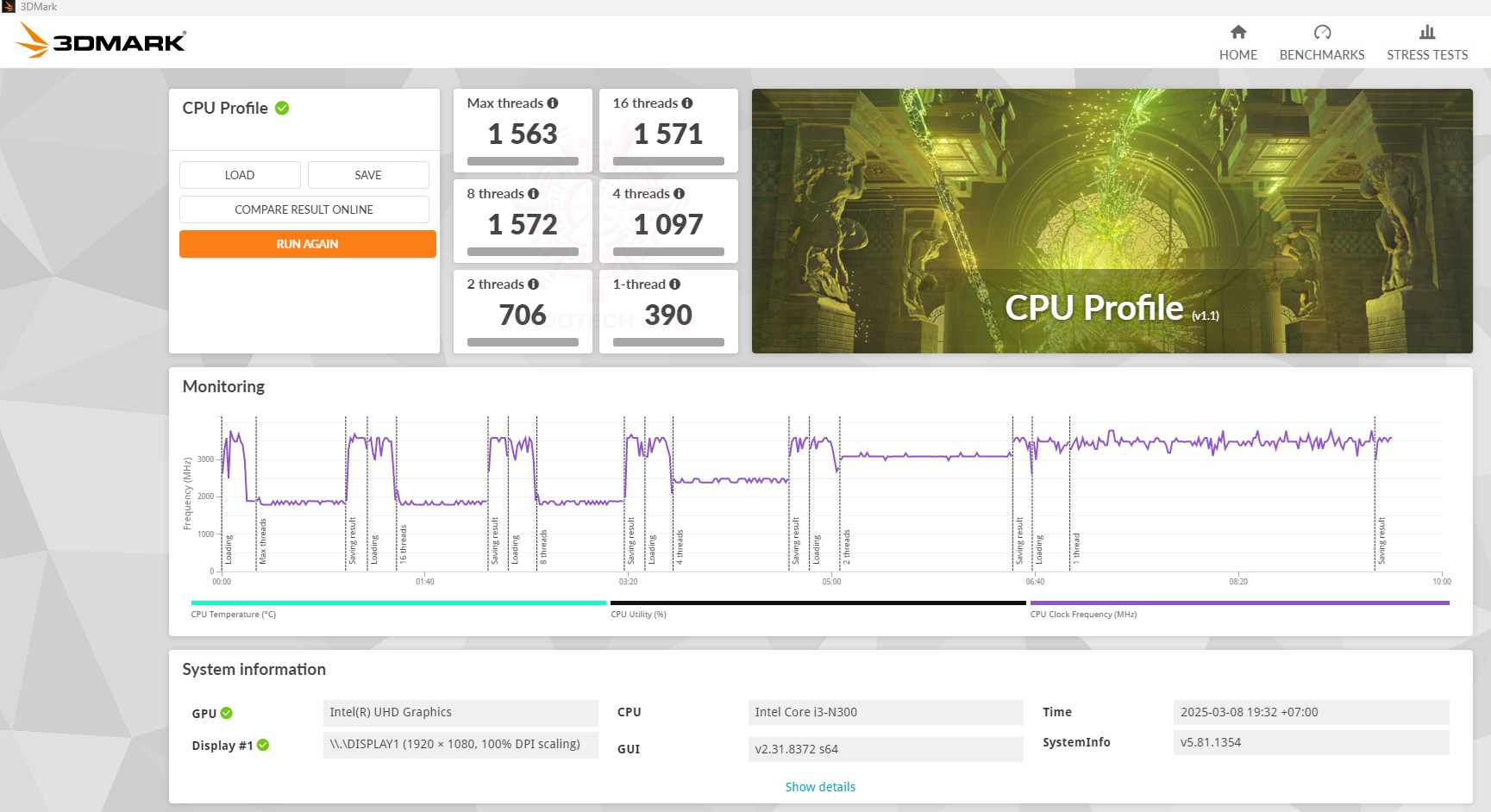This screenshot has width=1491, height=812.
Task: Click the CPU Profile v1.1 banner image
Action: [1112, 221]
